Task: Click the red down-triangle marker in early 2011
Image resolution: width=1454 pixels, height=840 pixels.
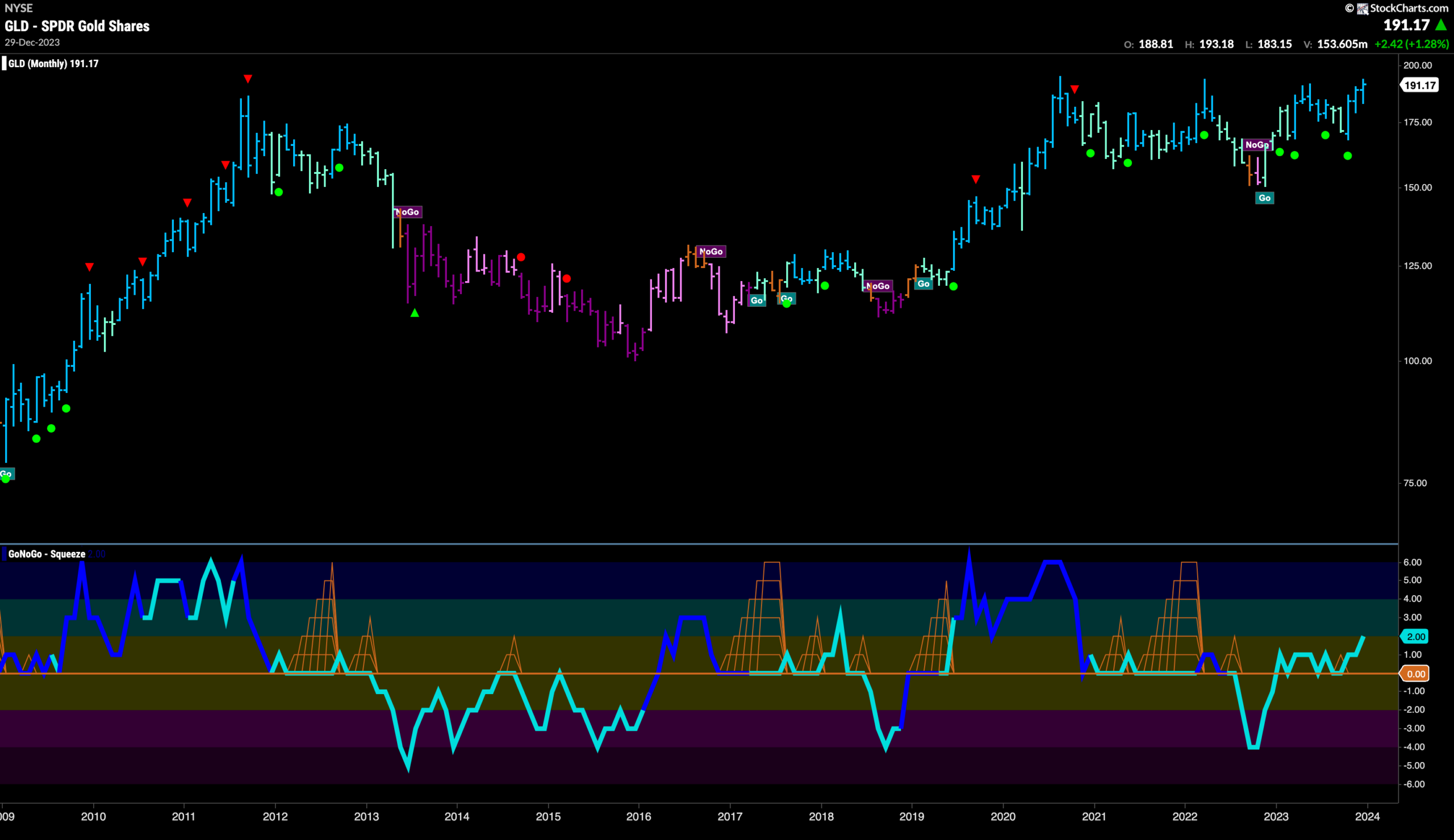Action: (187, 203)
